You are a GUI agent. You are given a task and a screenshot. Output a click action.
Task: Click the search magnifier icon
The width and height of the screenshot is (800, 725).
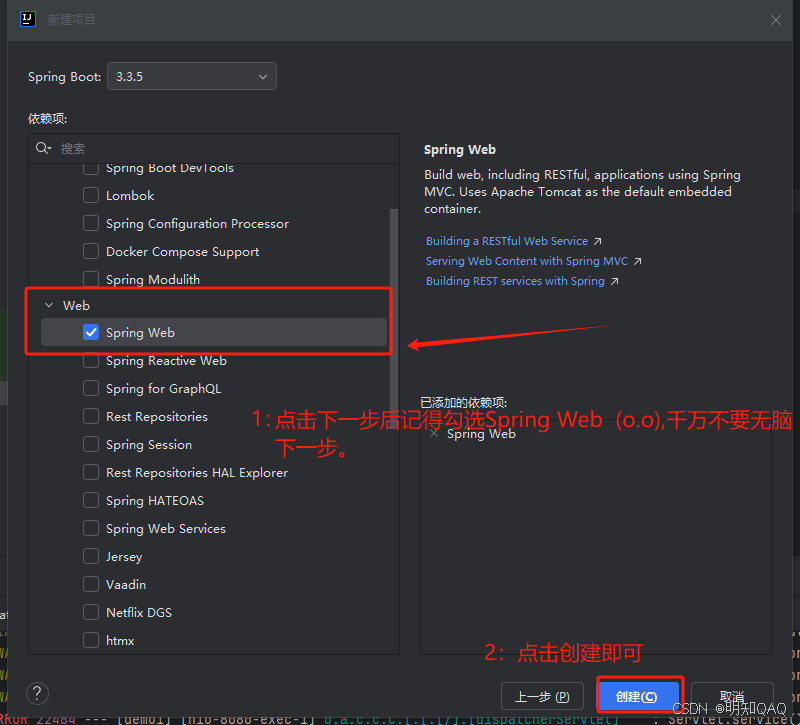[x=43, y=148]
